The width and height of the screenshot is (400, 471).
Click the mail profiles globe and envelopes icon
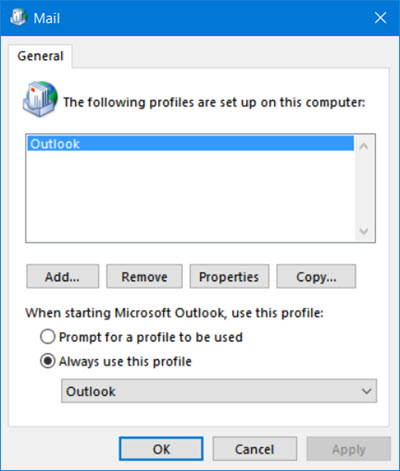coord(40,99)
